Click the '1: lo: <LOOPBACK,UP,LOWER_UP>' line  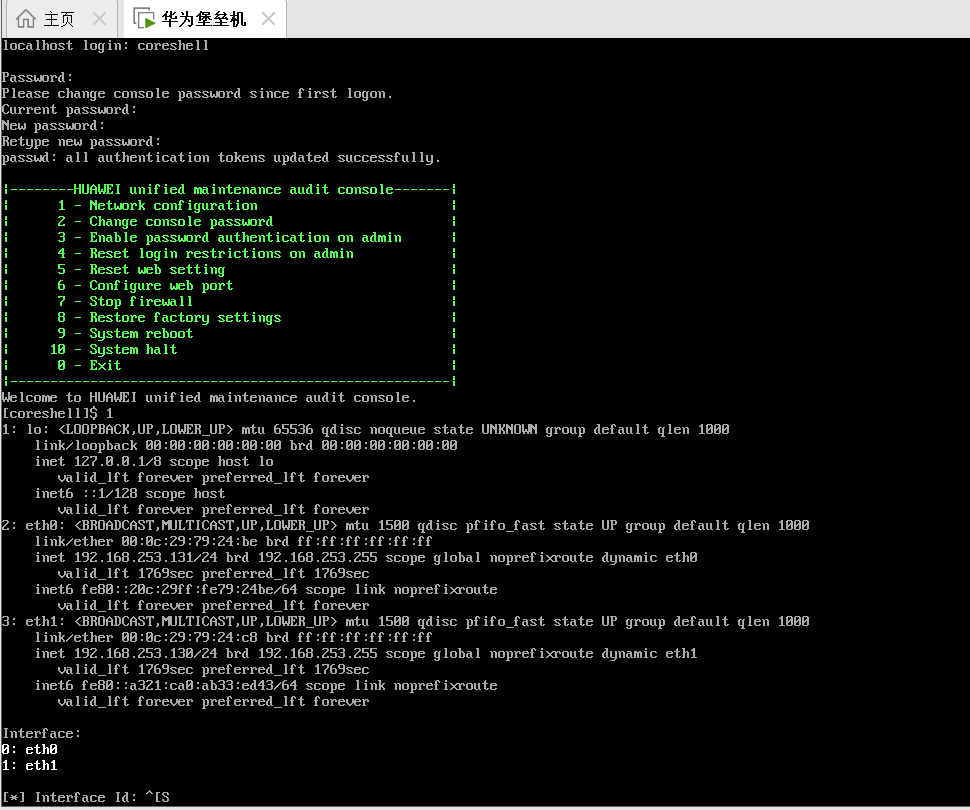366,429
